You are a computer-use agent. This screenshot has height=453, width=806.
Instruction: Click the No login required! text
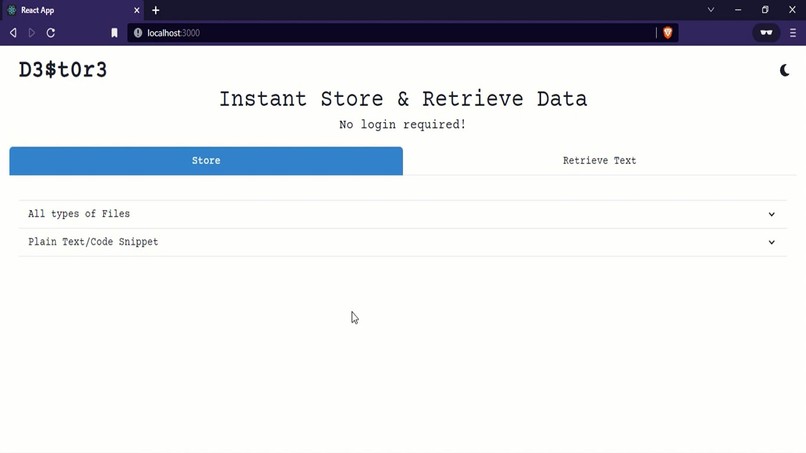tap(402, 124)
